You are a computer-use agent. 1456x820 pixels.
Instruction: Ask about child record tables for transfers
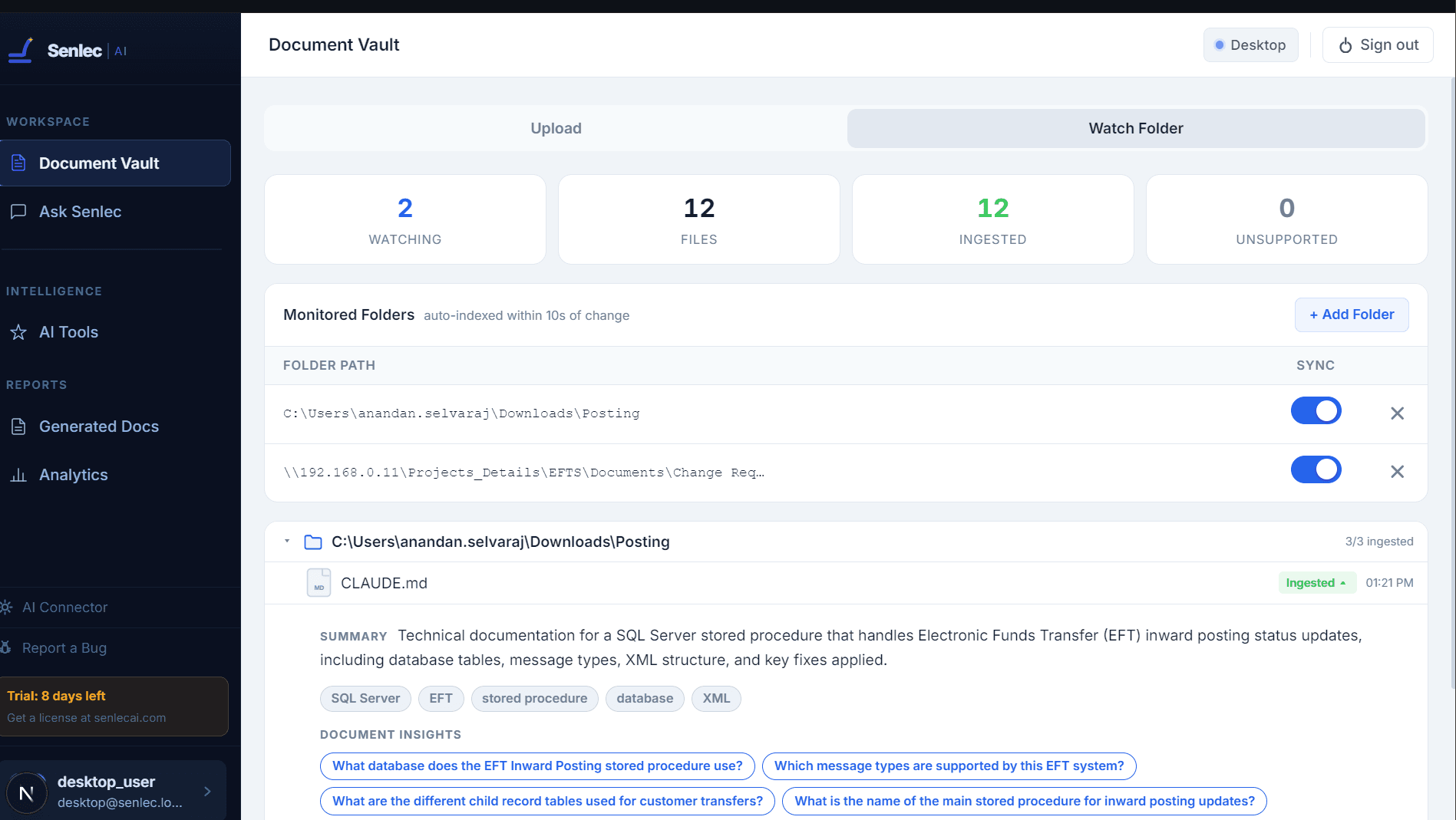click(547, 801)
